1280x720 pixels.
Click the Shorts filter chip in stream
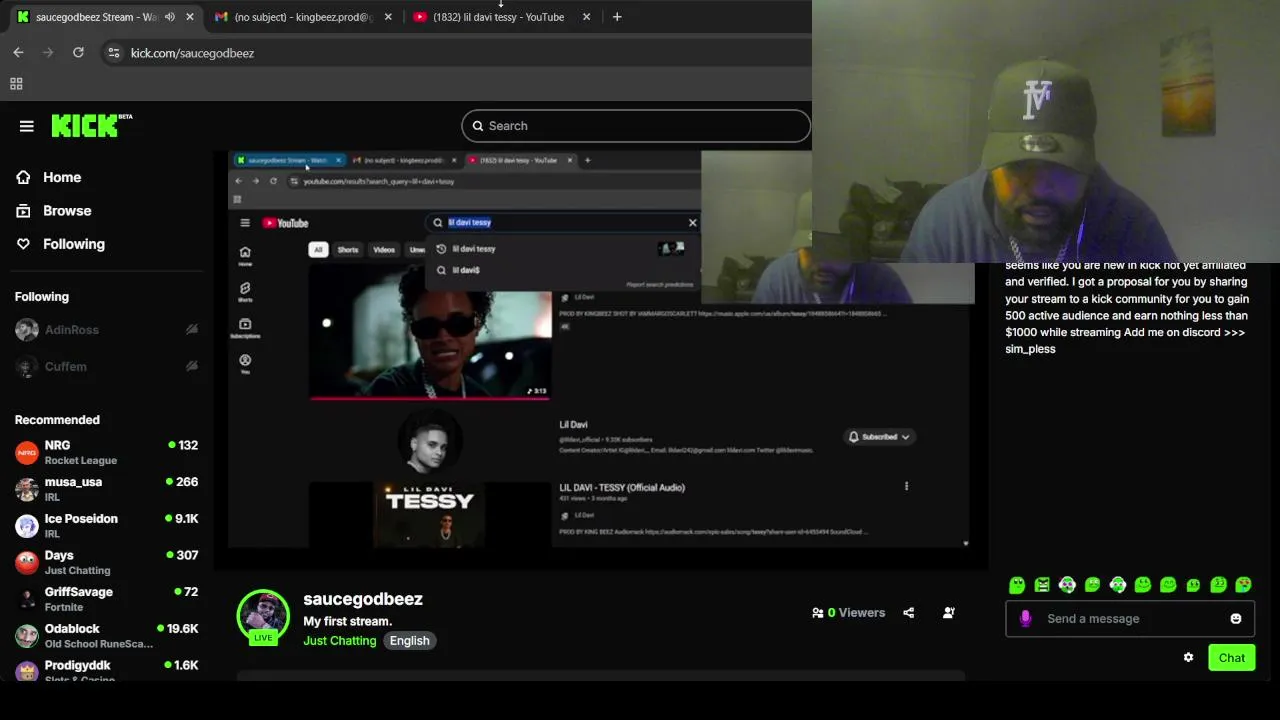click(348, 250)
